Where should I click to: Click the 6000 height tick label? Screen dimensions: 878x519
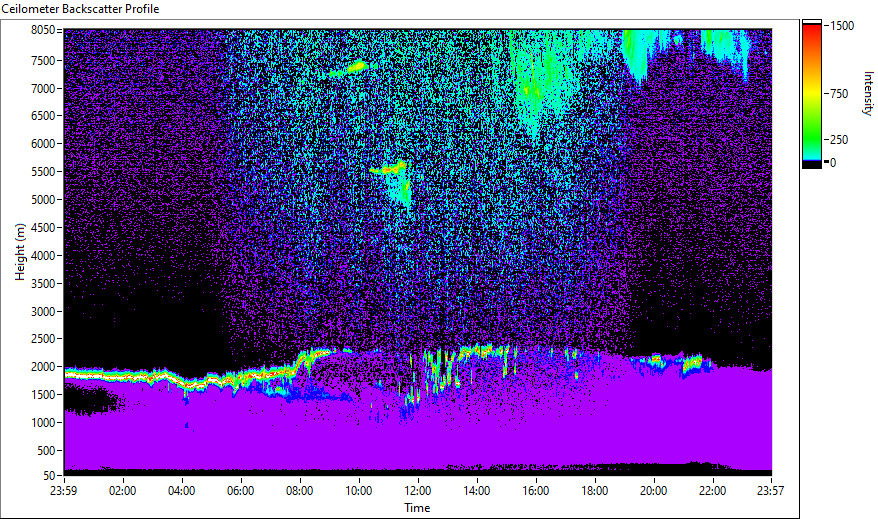[x=43, y=144]
